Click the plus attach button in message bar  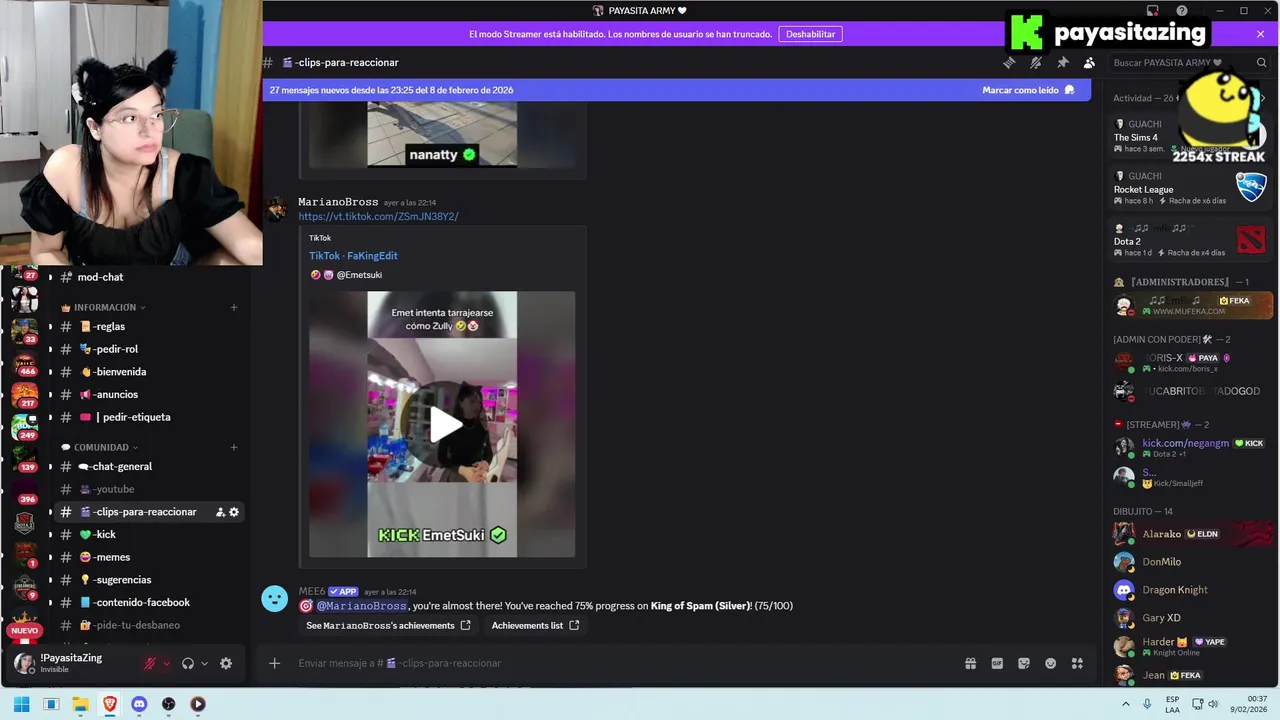pos(274,663)
